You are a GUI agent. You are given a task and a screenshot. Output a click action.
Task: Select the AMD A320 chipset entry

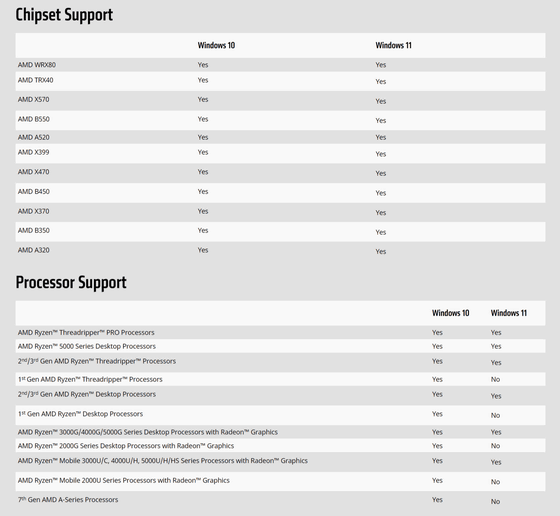pos(34,250)
